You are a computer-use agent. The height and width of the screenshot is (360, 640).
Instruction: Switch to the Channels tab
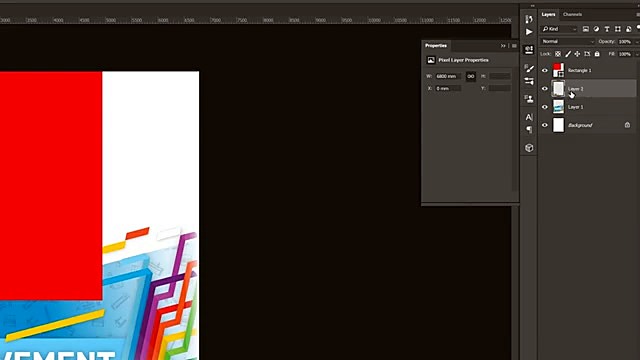pos(572,14)
